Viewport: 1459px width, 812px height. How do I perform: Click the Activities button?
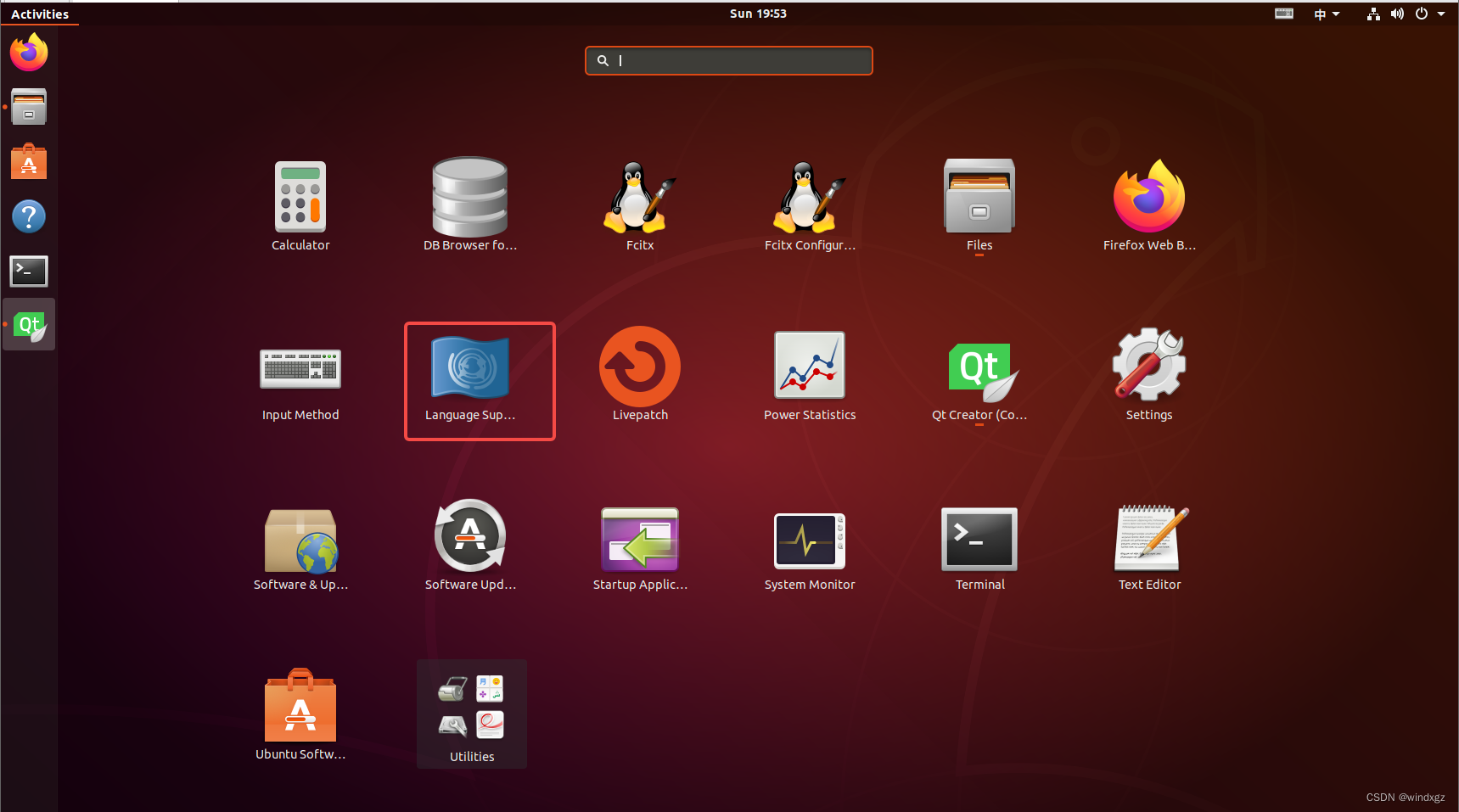pos(40,14)
